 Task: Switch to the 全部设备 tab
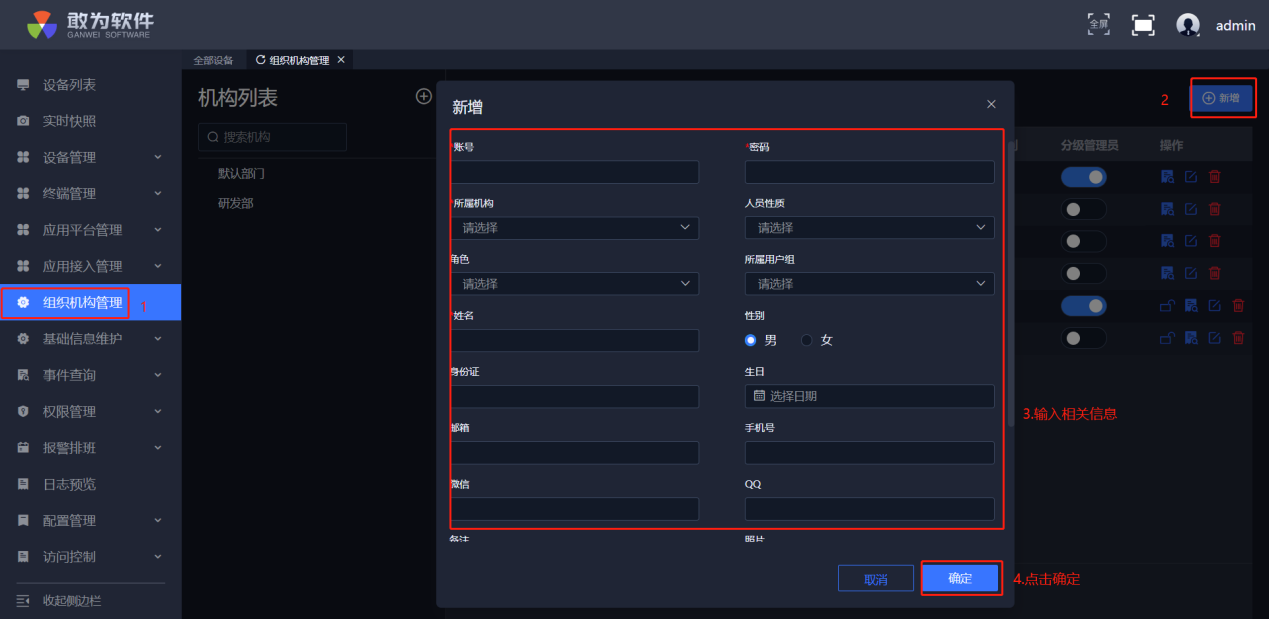(x=213, y=60)
